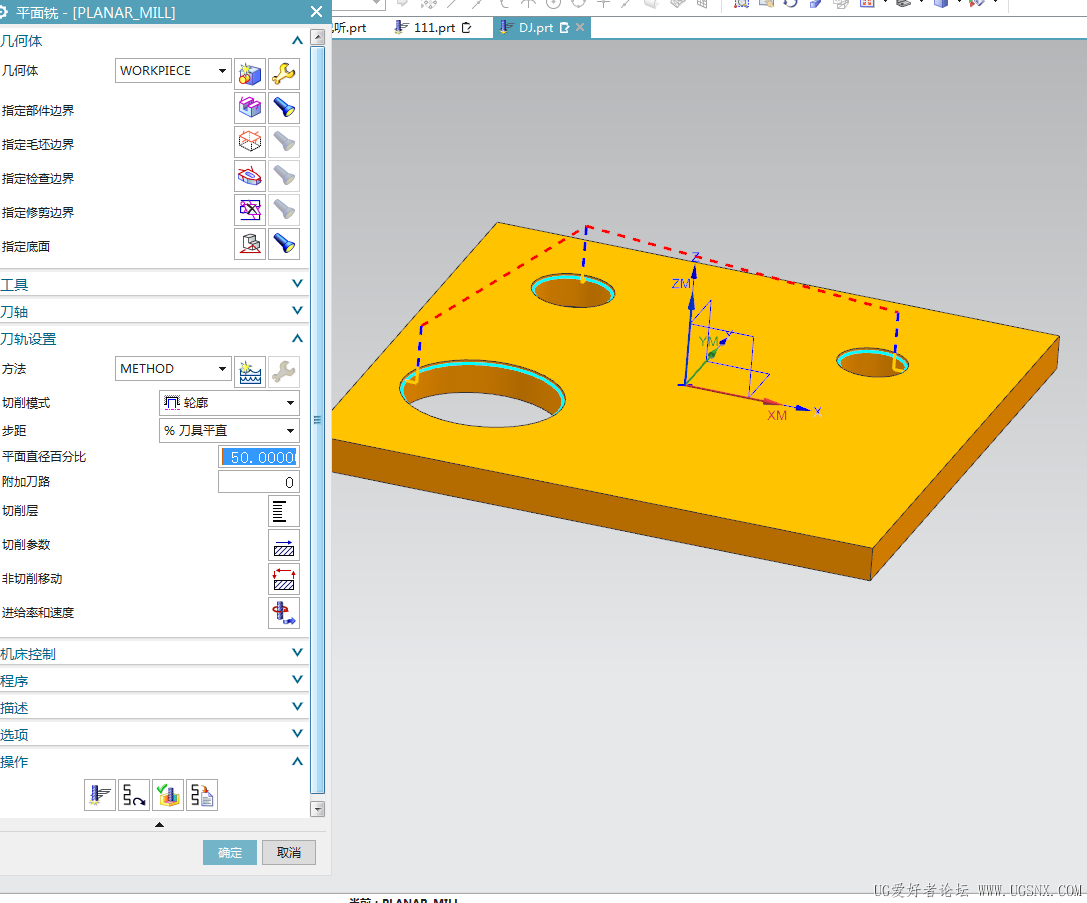Click the part boundaries display flashlight icon
The height and width of the screenshot is (903, 1087).
point(284,107)
